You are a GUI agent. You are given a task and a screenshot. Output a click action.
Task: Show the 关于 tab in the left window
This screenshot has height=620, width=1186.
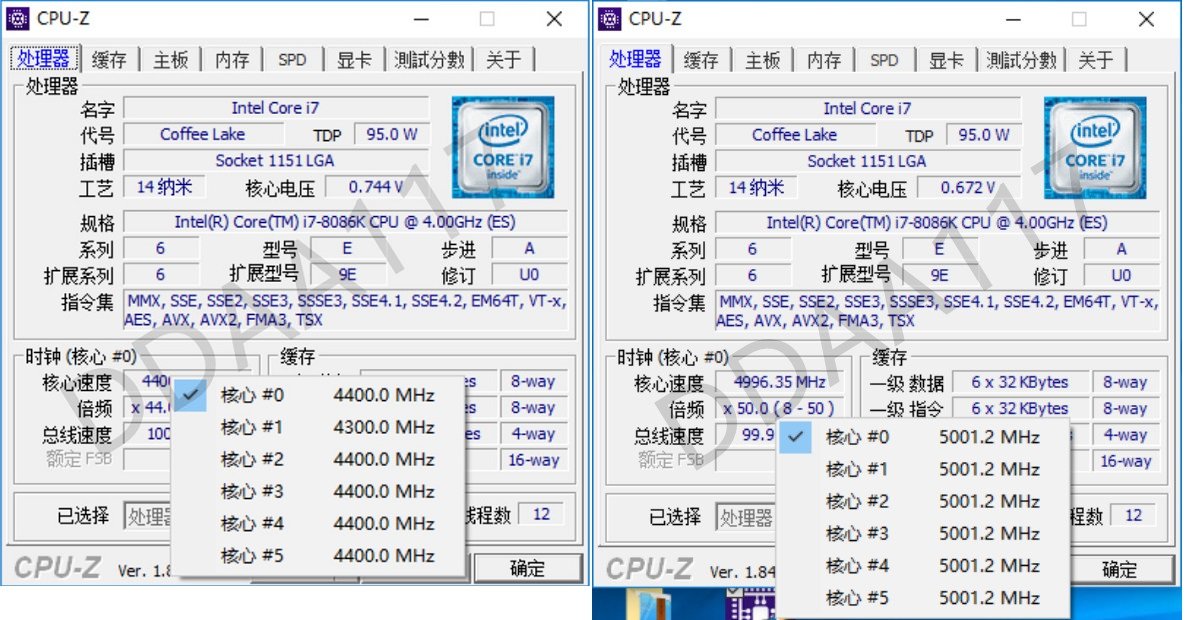504,60
